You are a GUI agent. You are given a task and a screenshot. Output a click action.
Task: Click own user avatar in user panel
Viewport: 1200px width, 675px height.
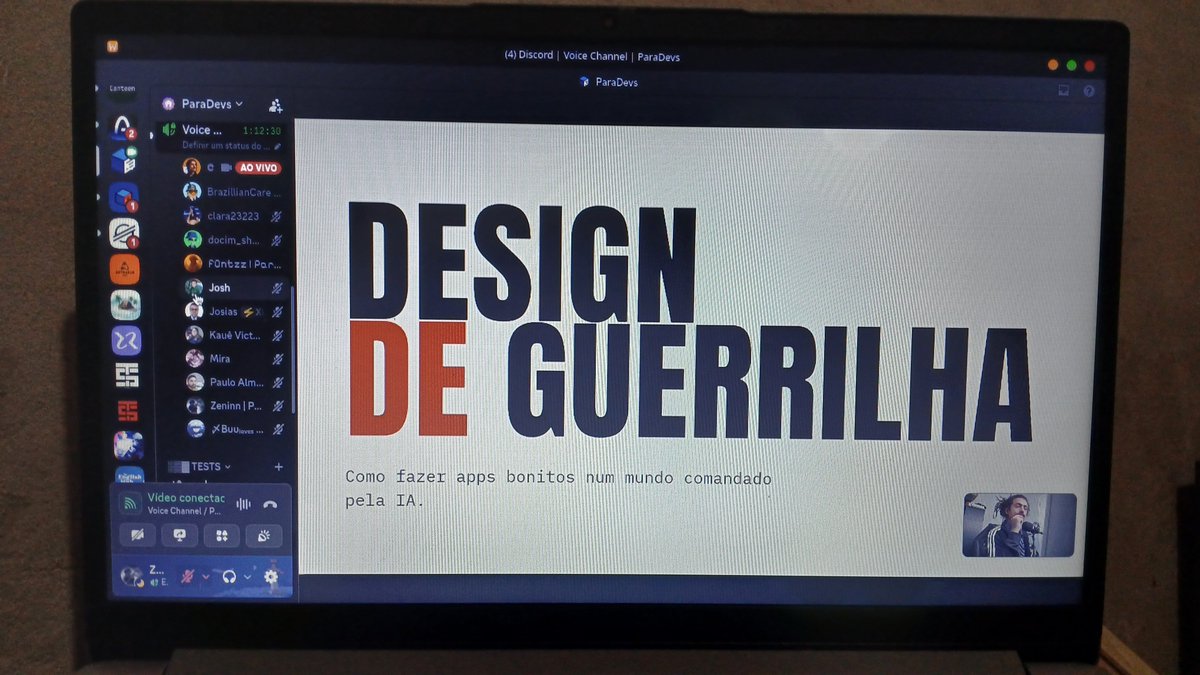point(130,576)
